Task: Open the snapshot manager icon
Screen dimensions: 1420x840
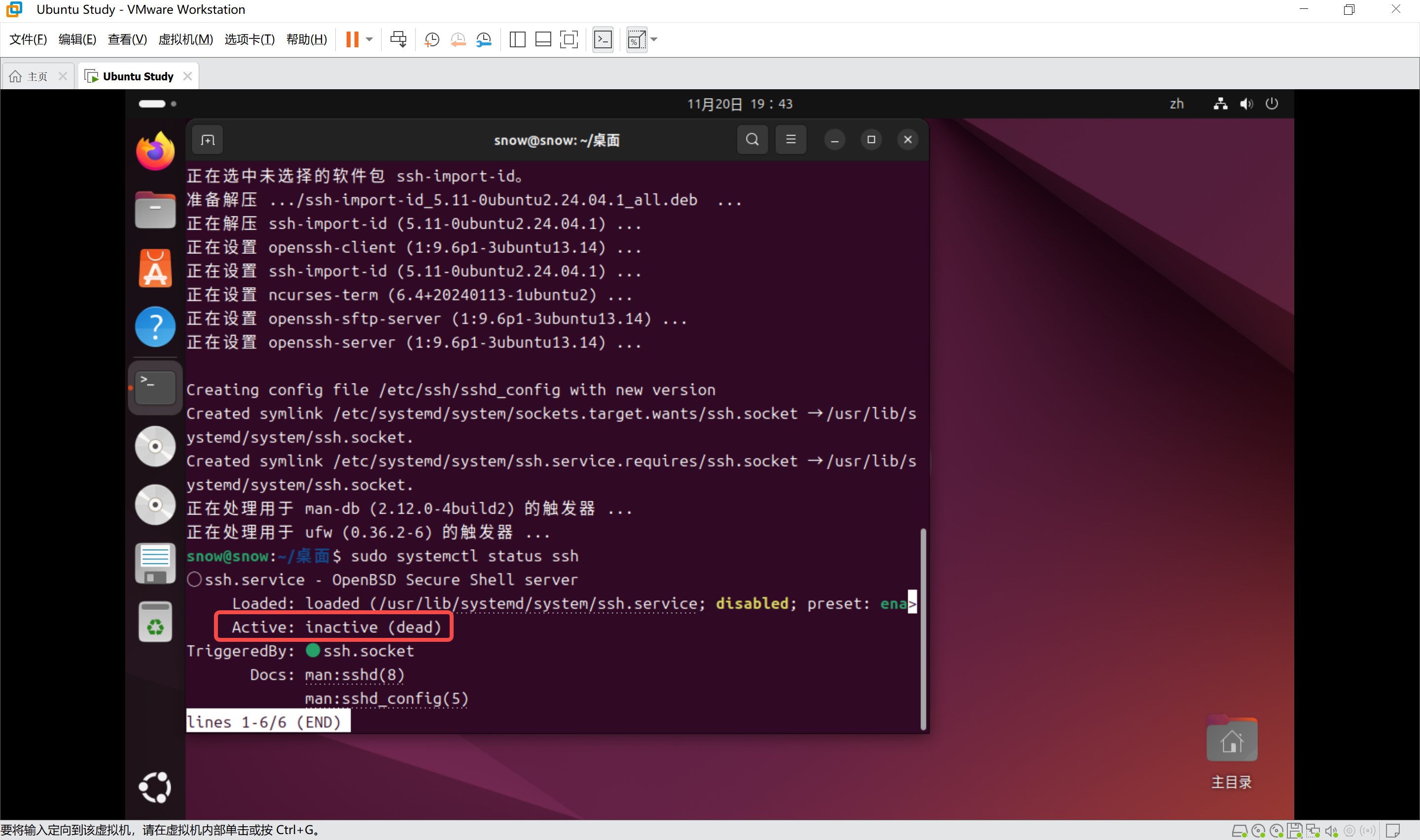Action: [x=484, y=39]
